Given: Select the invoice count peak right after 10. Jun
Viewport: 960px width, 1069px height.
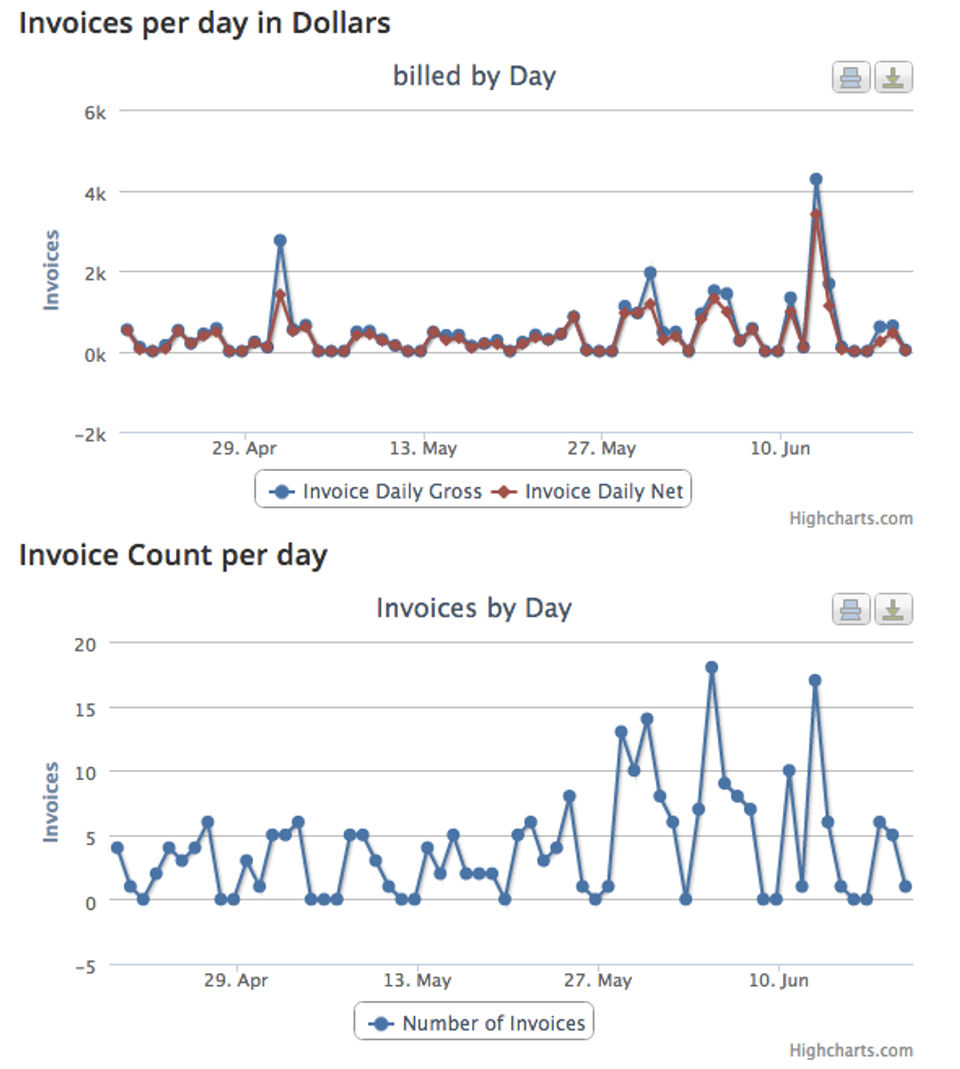Looking at the screenshot, I should tap(815, 680).
